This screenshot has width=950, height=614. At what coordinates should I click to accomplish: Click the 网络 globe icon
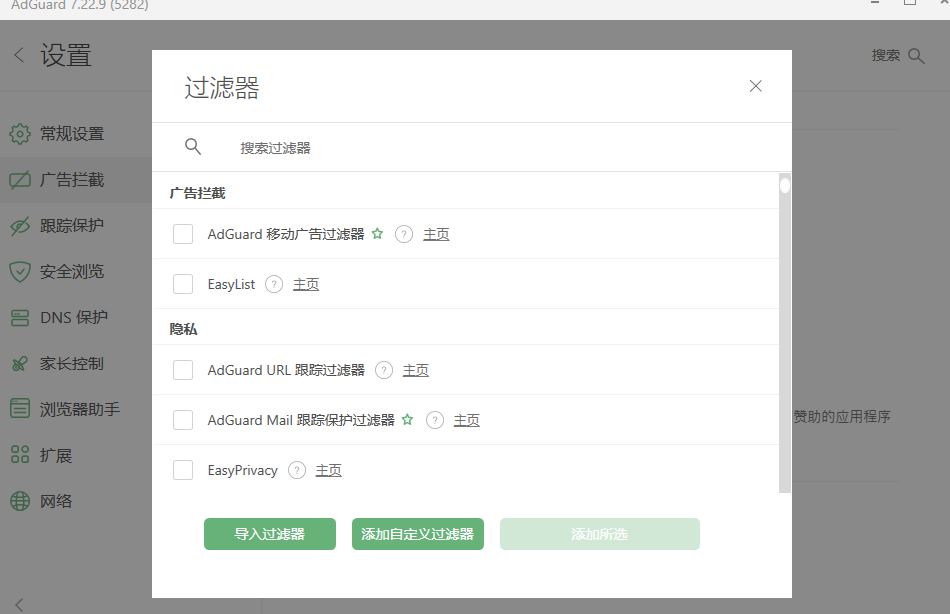(20, 501)
